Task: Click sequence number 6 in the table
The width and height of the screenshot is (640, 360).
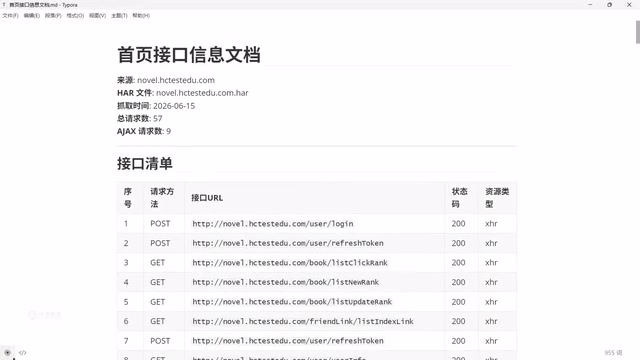Action: [x=126, y=322]
